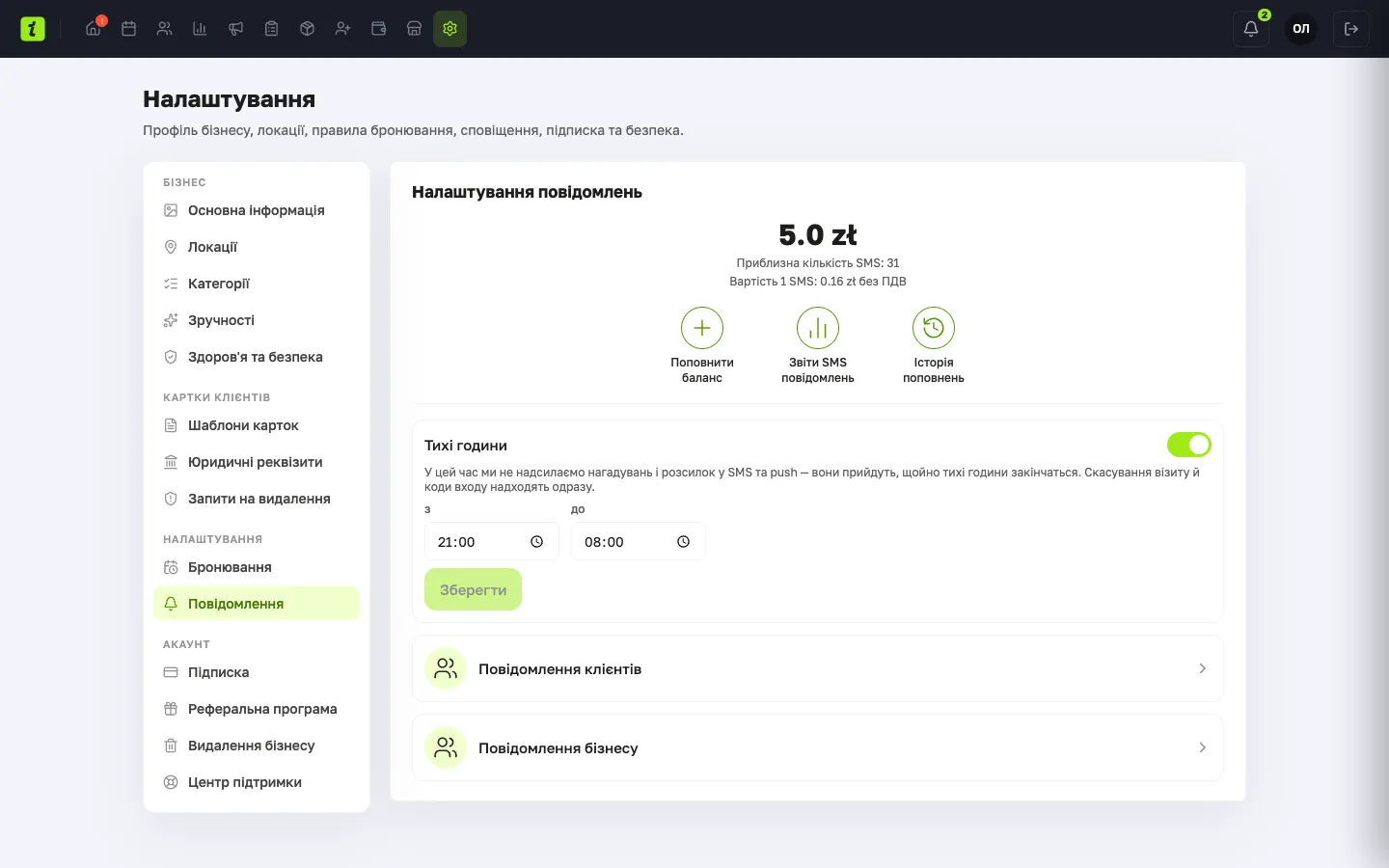The height and width of the screenshot is (868, 1389).
Task: Open the clock picker for end time 08:00
Action: tap(683, 542)
